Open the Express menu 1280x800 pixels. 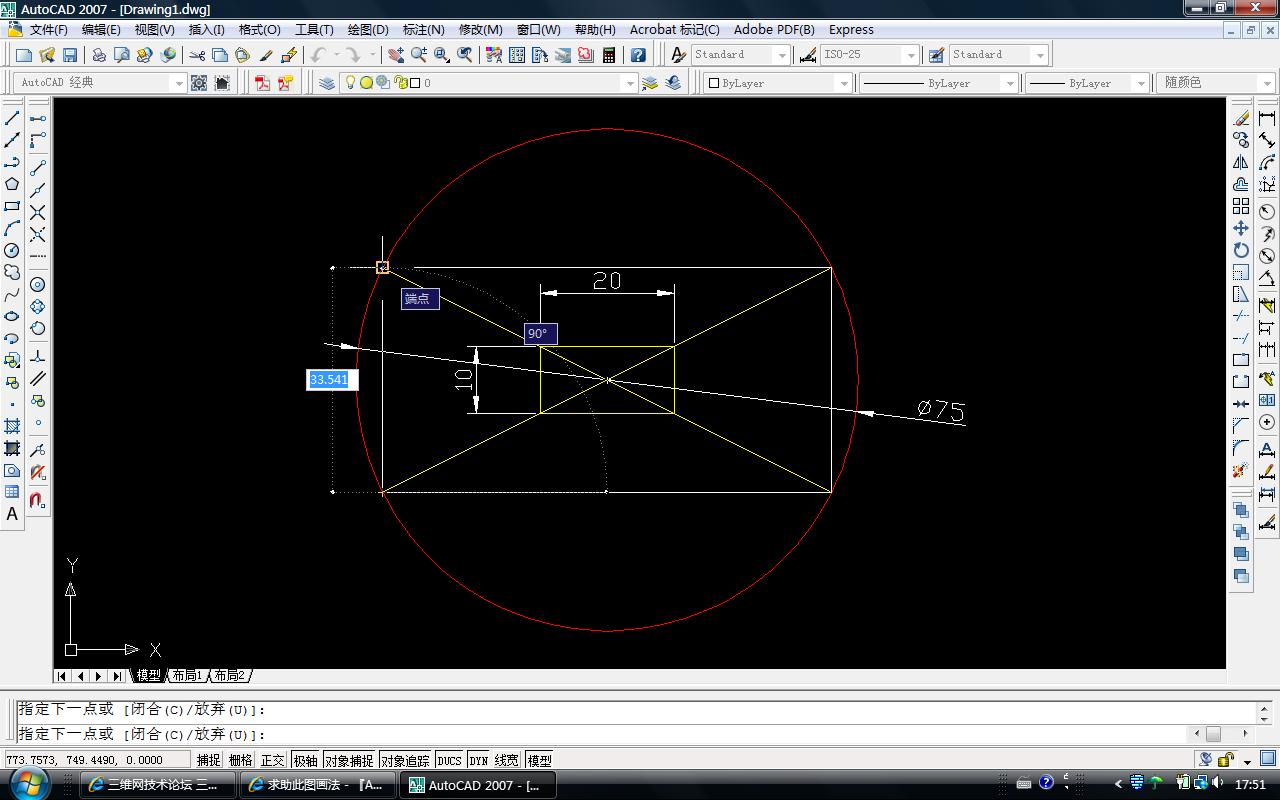click(851, 29)
